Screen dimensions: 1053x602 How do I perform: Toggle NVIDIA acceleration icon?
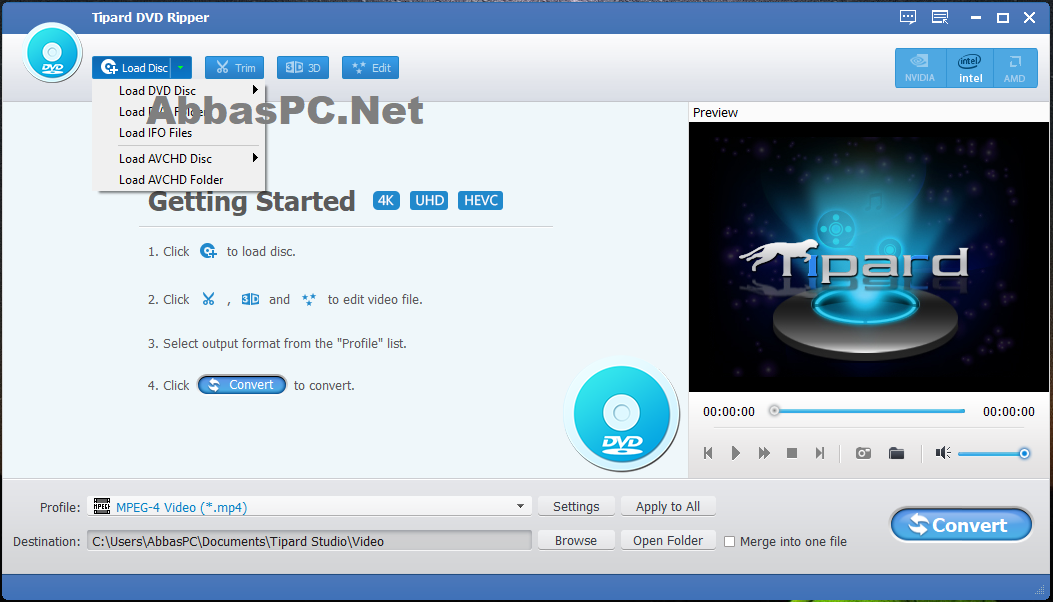coord(920,68)
